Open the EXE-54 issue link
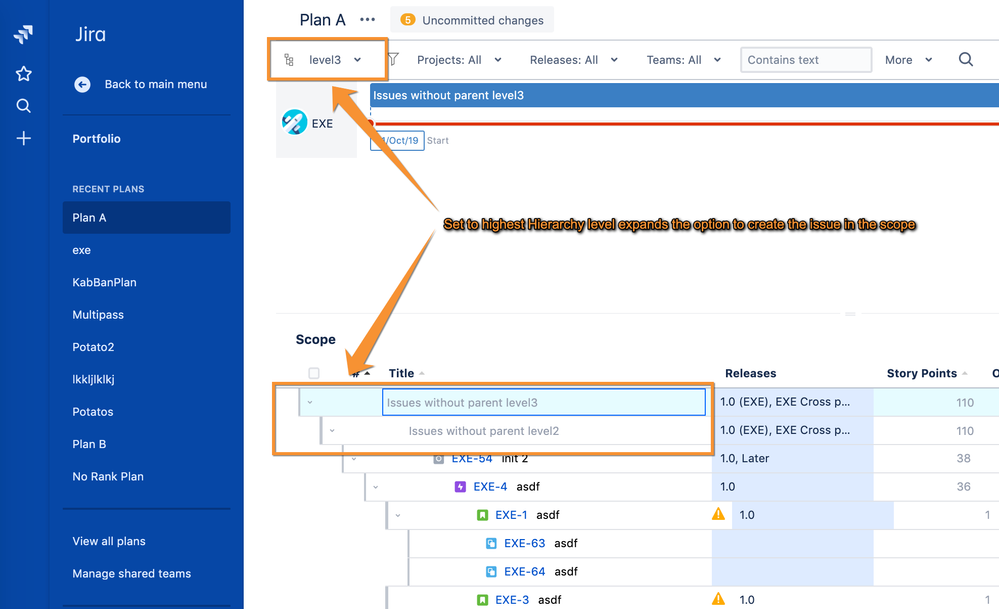The height and width of the screenshot is (609, 999). [471, 459]
